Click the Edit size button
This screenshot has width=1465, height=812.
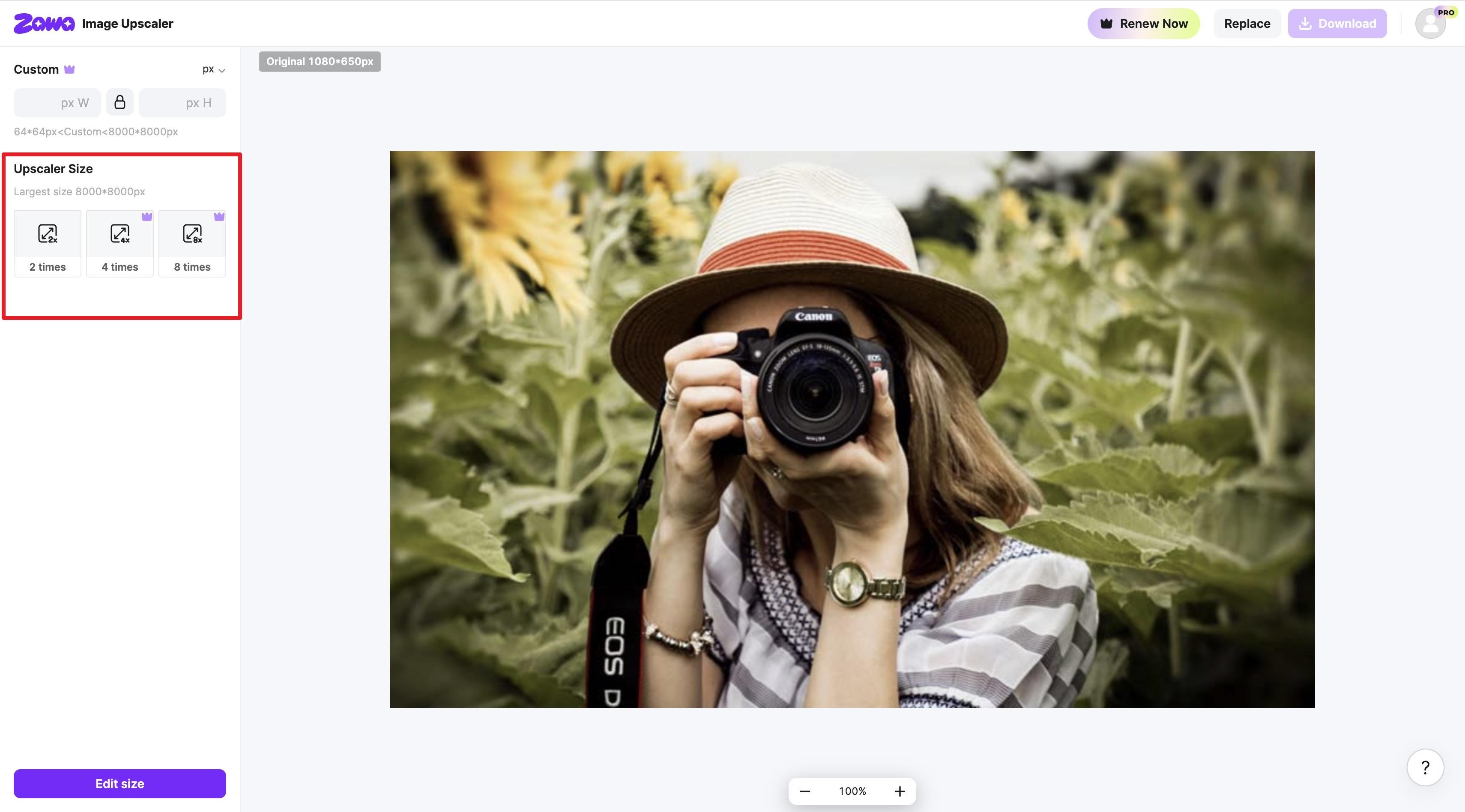120,783
